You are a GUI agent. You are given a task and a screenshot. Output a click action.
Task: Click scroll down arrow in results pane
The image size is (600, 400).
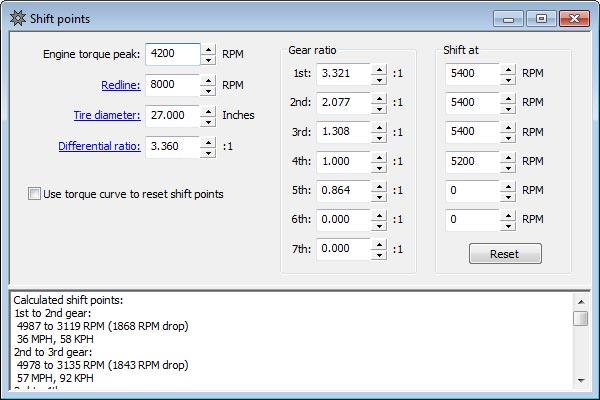coord(581,380)
